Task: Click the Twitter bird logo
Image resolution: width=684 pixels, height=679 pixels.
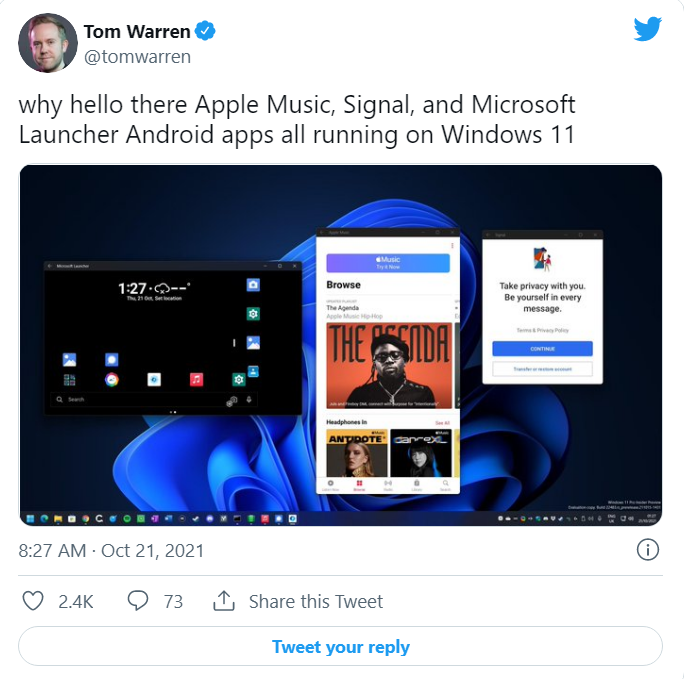Action: tap(648, 29)
